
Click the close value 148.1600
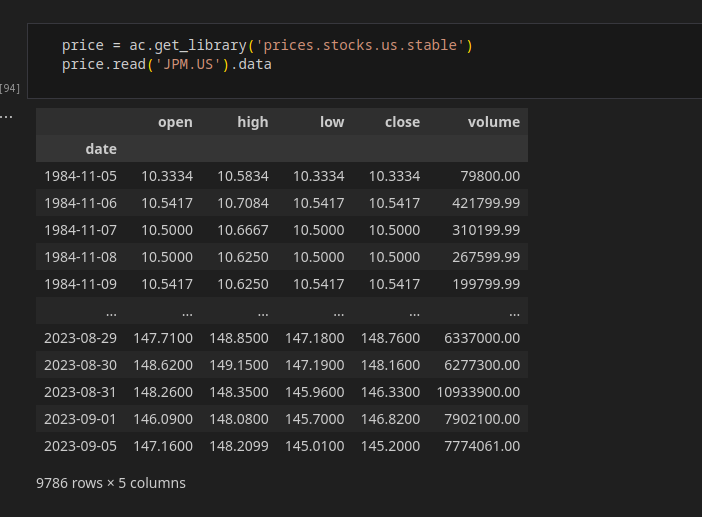pos(390,365)
